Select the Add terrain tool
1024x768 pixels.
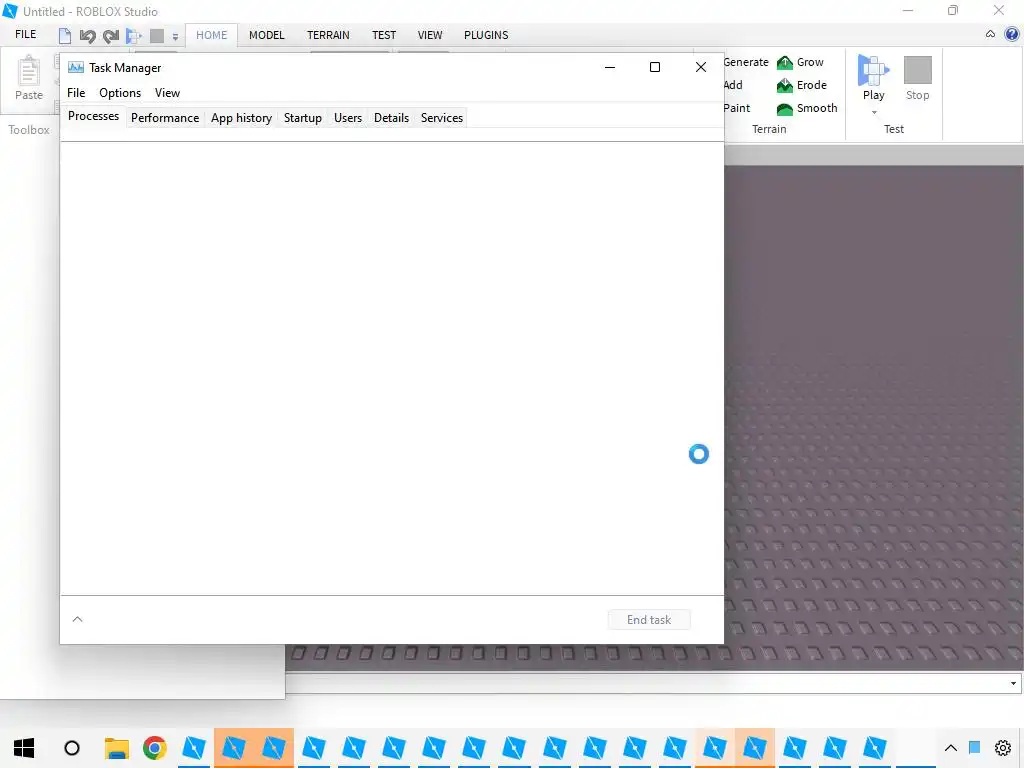click(733, 85)
